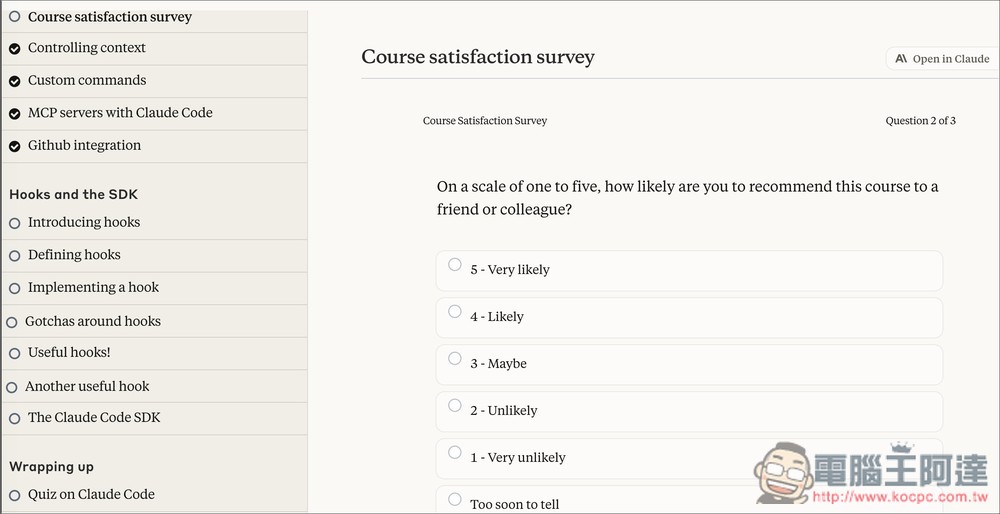Click the Anthropic logo in Open in Claude
This screenshot has width=1000, height=514.
click(901, 59)
